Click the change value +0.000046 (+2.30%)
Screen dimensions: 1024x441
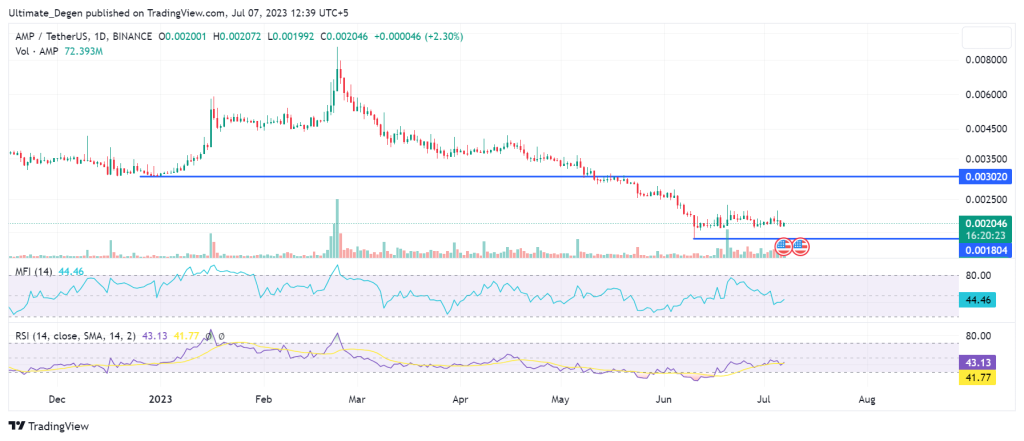pyautogui.click(x=419, y=37)
